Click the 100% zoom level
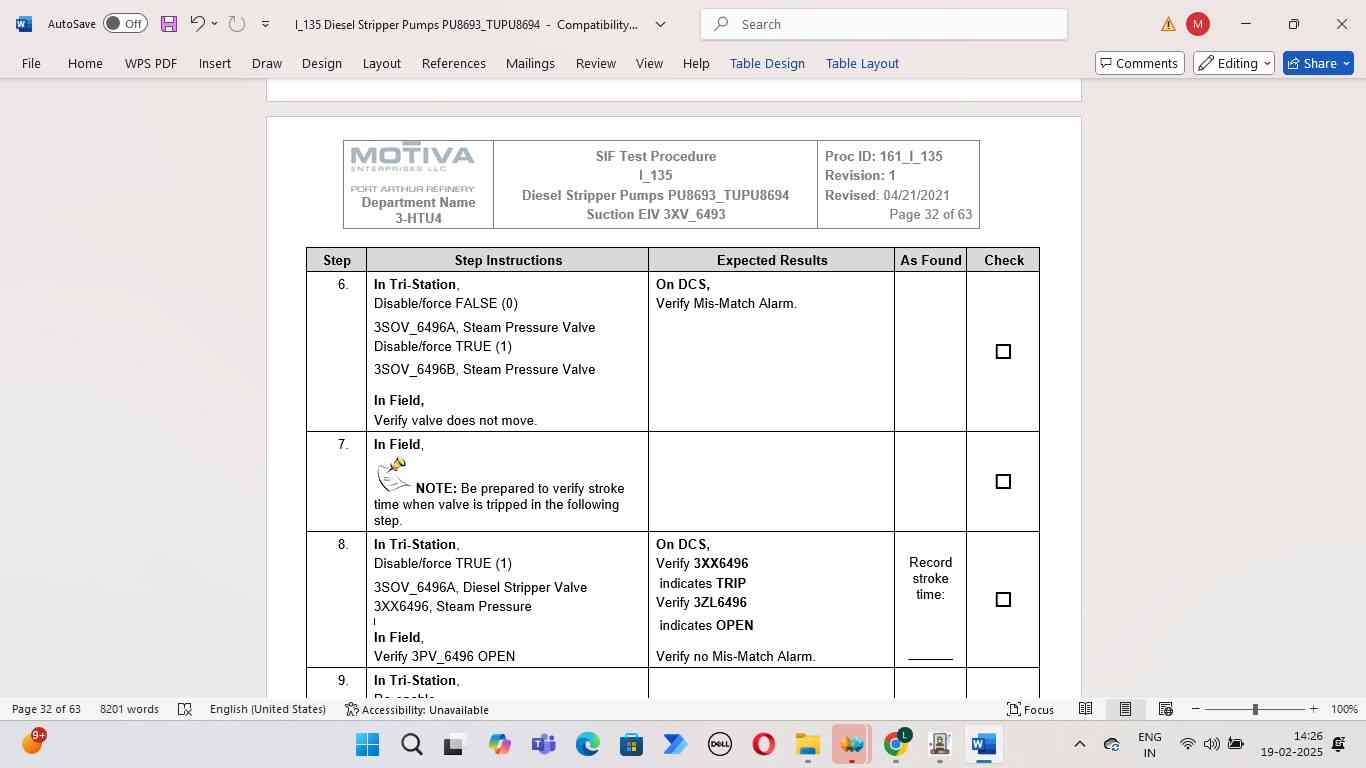This screenshot has width=1366, height=768. coord(1344,709)
